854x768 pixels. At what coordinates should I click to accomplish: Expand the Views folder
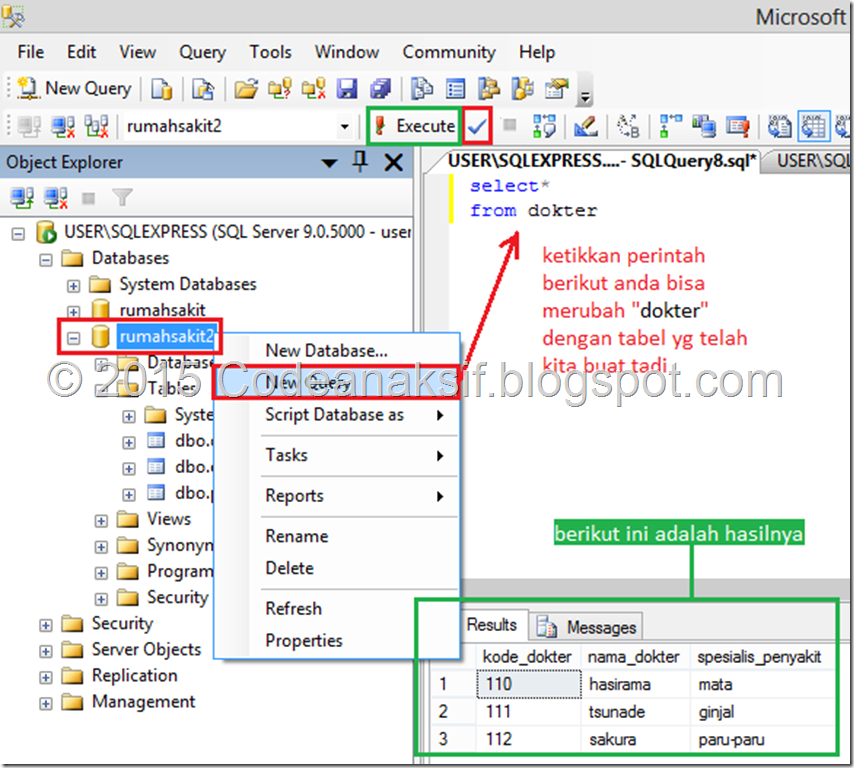coord(101,521)
